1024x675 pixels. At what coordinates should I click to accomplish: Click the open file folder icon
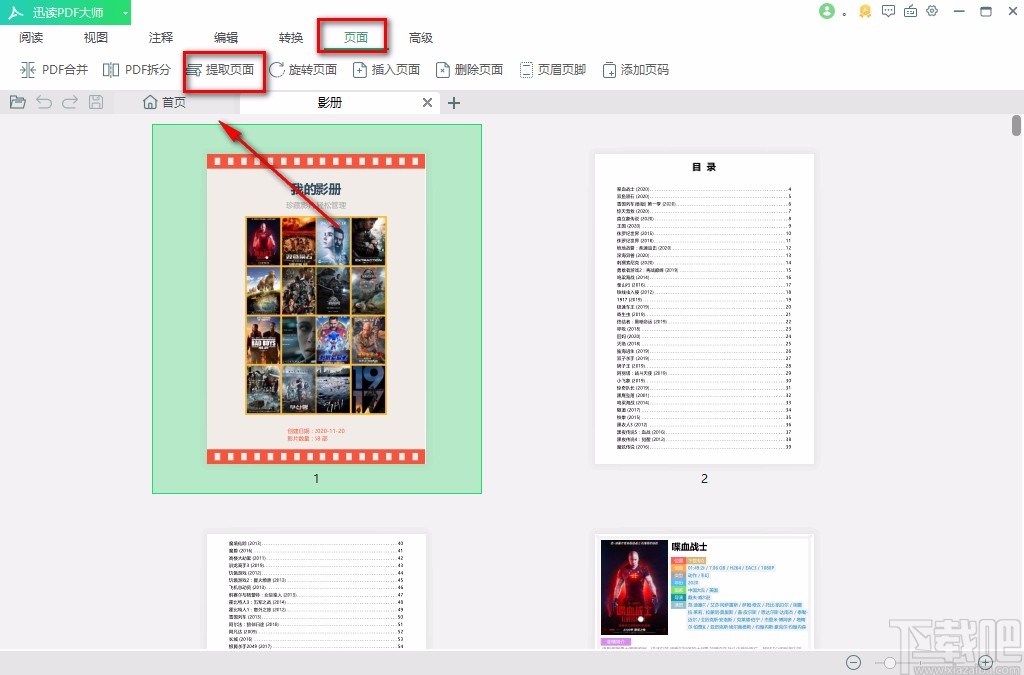(18, 102)
